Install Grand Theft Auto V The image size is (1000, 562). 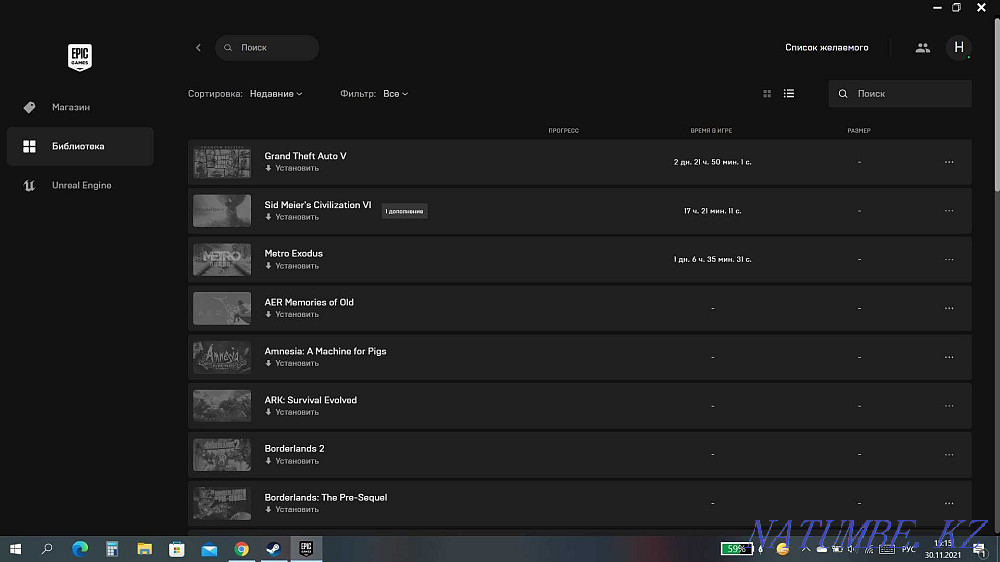point(292,168)
